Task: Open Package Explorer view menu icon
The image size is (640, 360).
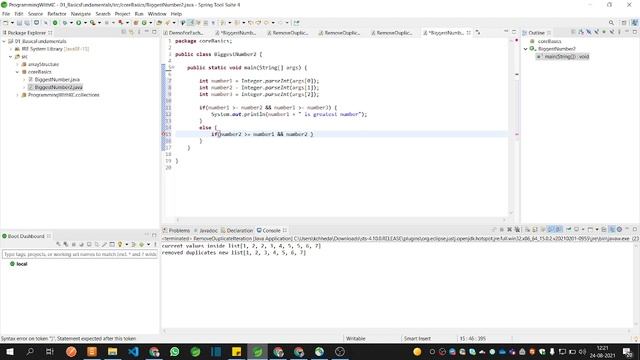Action: tap(139, 32)
